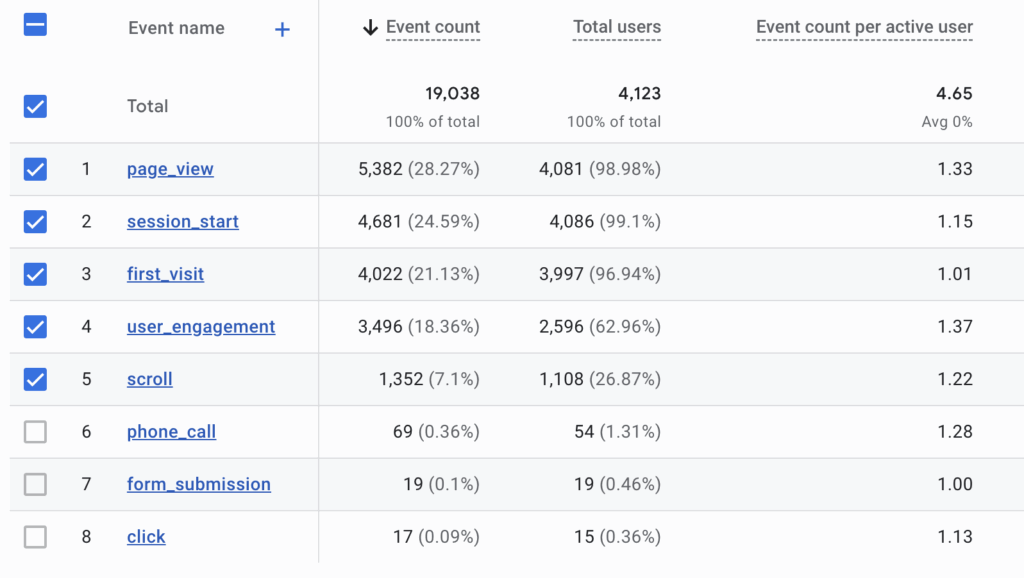Uncheck the scroll row checkbox
Viewport: 1024px width, 578px height.
[35, 379]
